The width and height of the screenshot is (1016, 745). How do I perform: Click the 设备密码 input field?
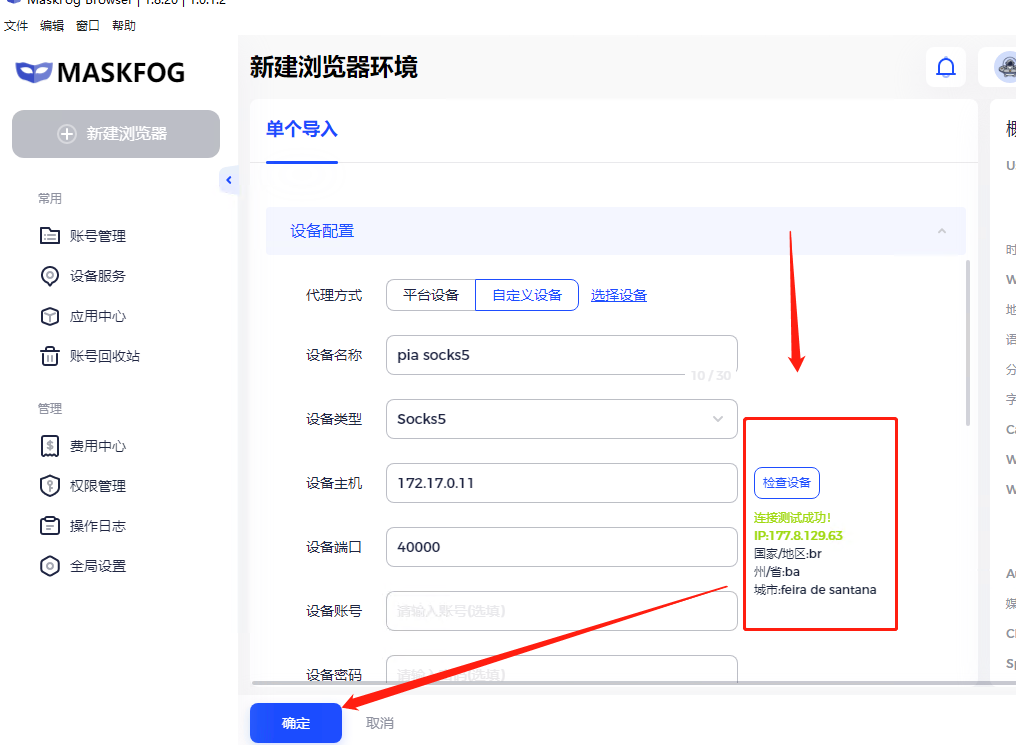(x=562, y=669)
